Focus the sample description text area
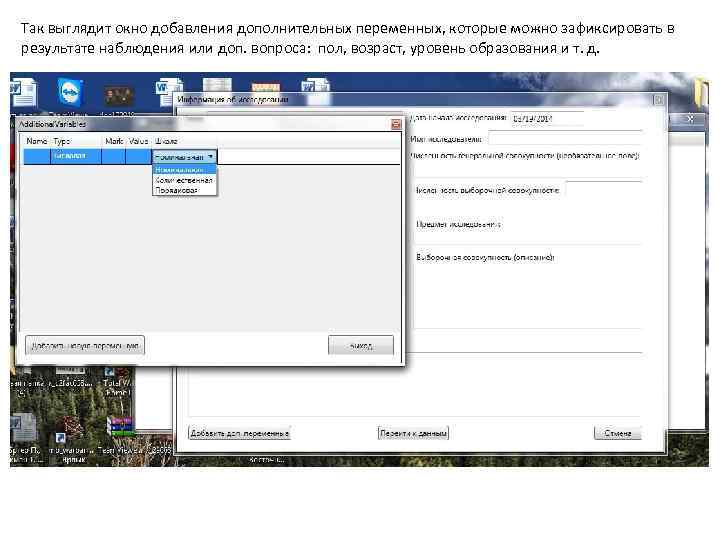The width and height of the screenshot is (720, 540). tap(528, 296)
